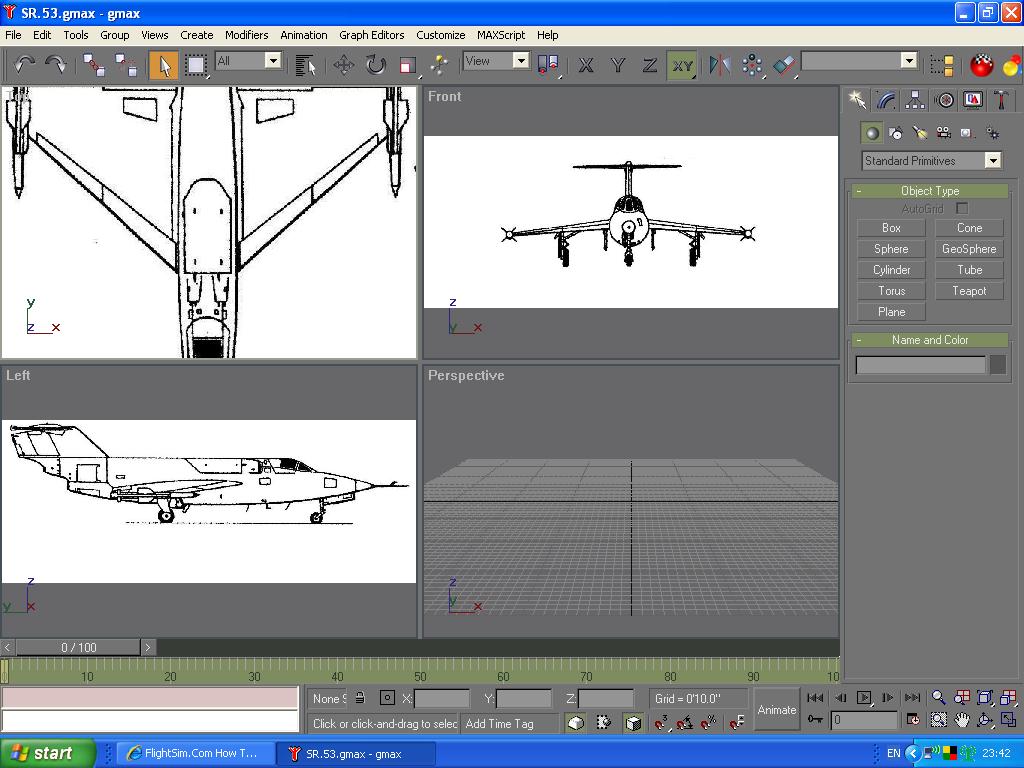The width and height of the screenshot is (1024, 768).
Task: Click the Teapot primitive button
Action: click(968, 291)
